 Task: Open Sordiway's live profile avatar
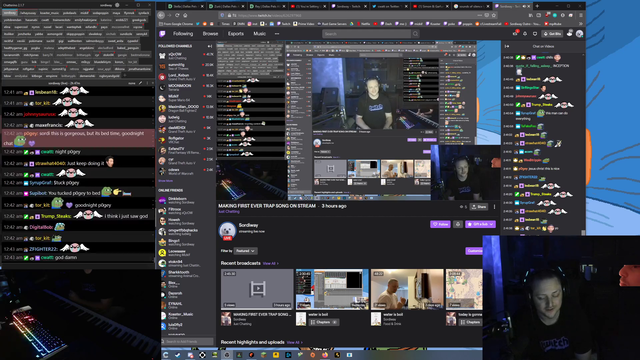227,231
